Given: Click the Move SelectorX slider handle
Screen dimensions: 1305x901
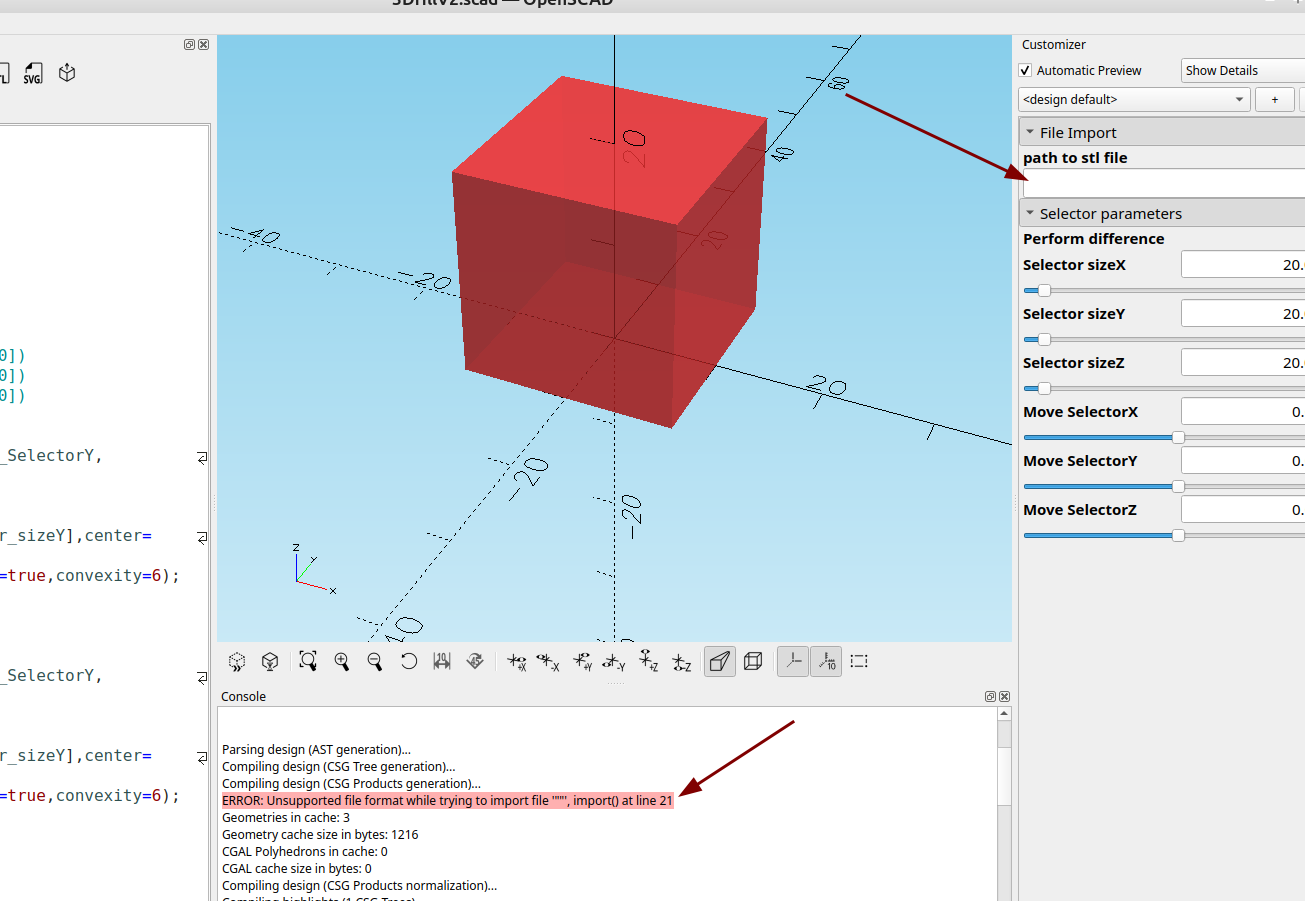Looking at the screenshot, I should click(x=1178, y=437).
